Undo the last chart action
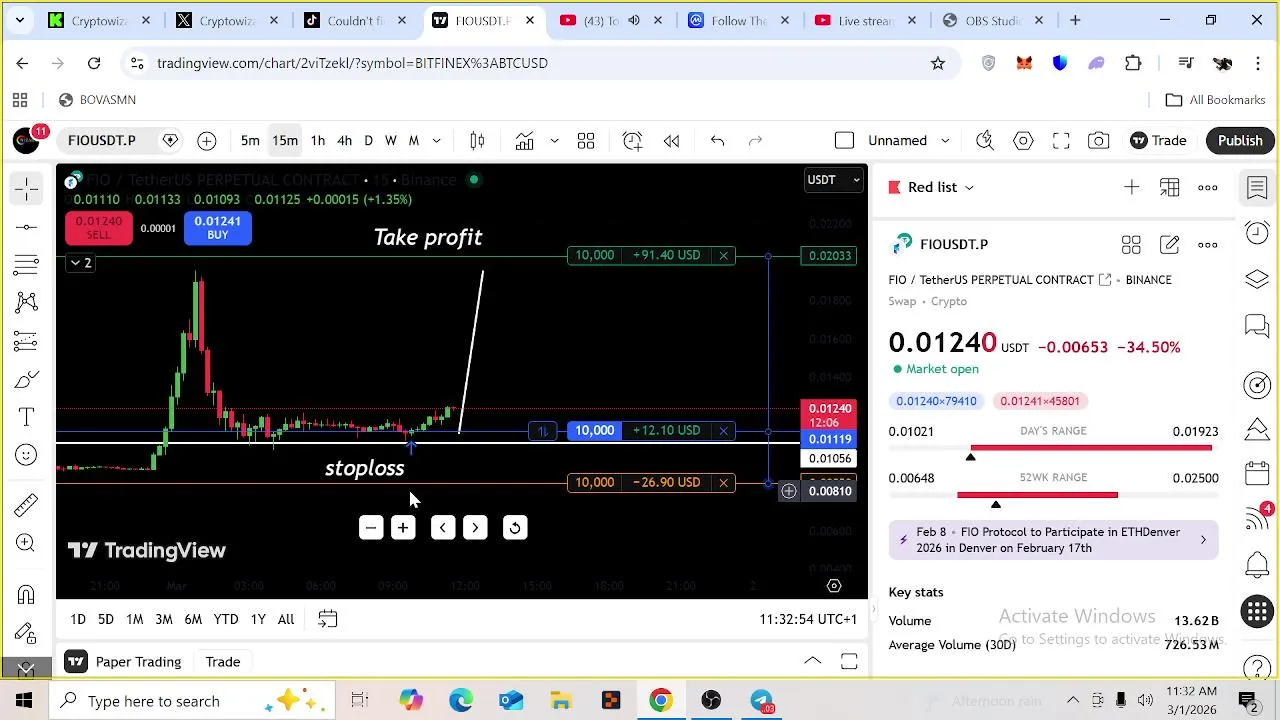This screenshot has width=1280, height=720. coord(717,141)
